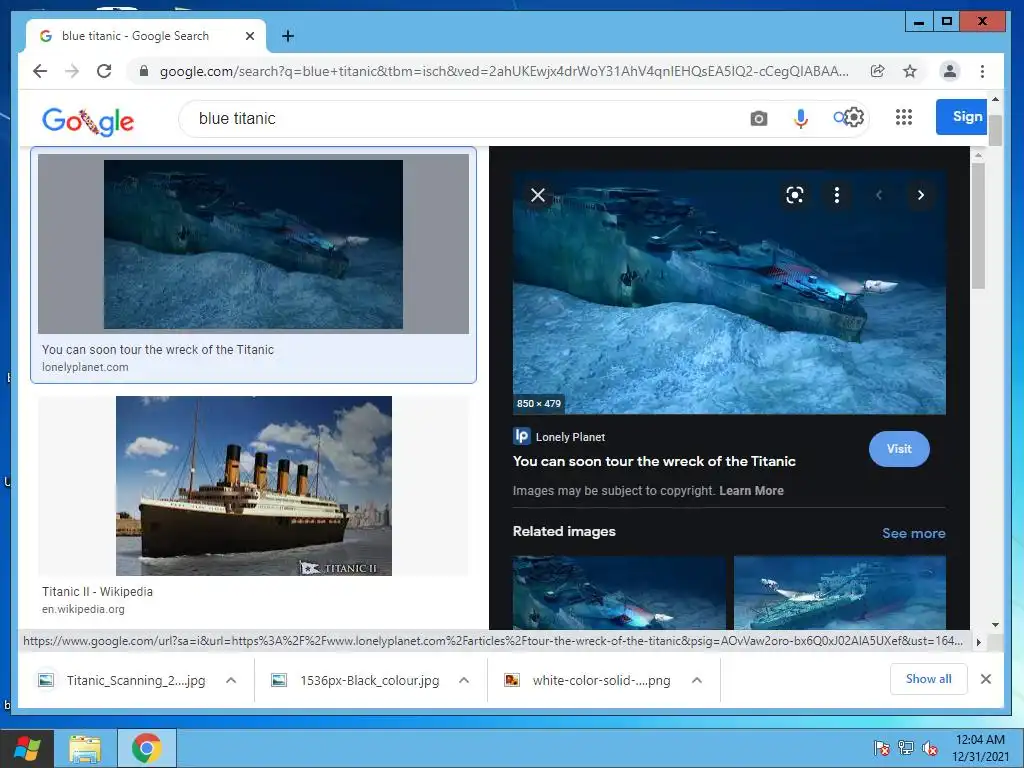Select the first related wreck thumbnail
This screenshot has height=768, width=1024.
pos(618,592)
